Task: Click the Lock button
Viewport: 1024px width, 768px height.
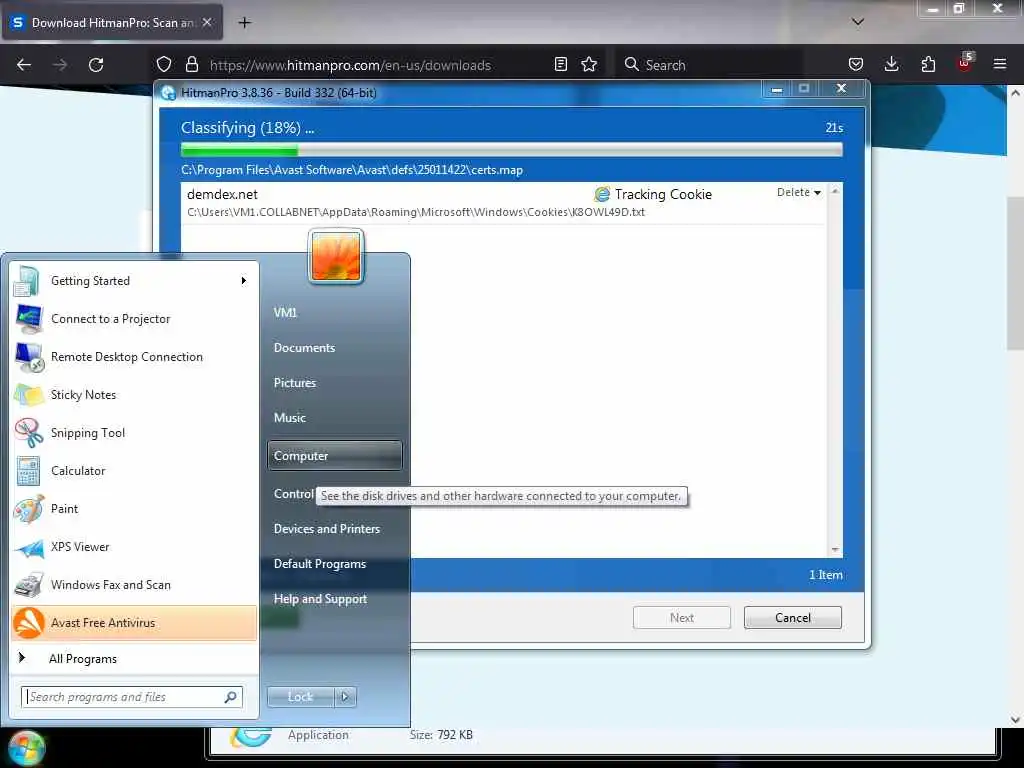Action: click(x=301, y=697)
